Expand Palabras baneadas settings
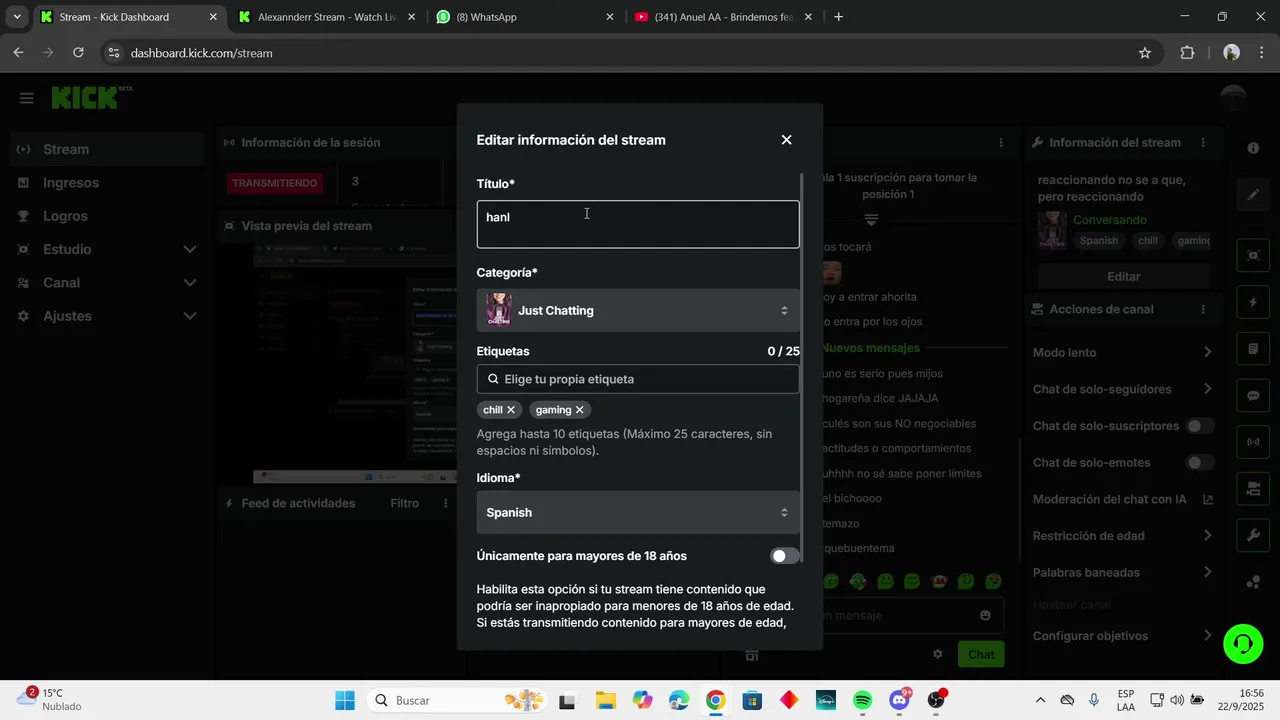 (1207, 572)
